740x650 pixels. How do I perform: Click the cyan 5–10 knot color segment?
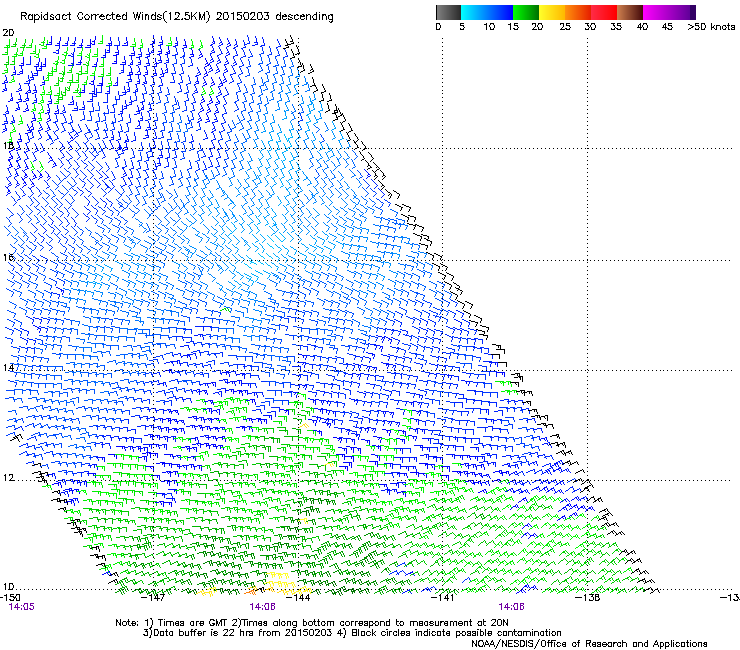click(x=474, y=12)
